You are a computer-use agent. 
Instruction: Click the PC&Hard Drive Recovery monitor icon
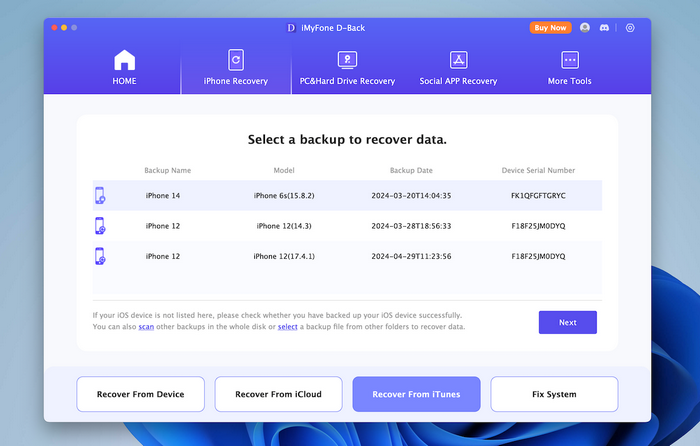[347, 60]
